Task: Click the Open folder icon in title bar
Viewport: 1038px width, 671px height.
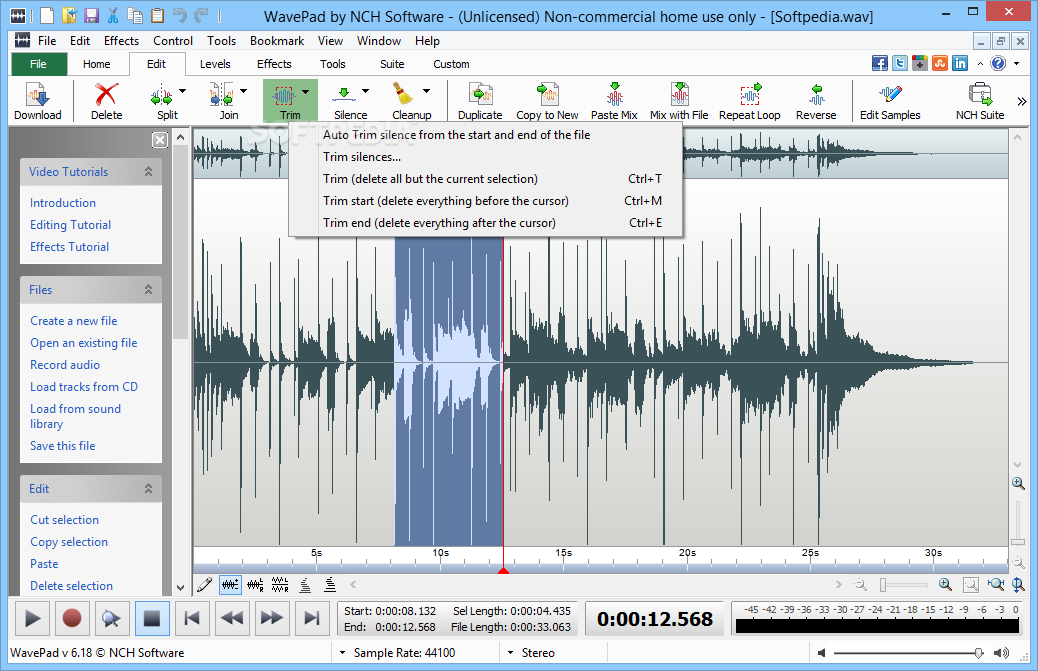Action: coord(69,15)
